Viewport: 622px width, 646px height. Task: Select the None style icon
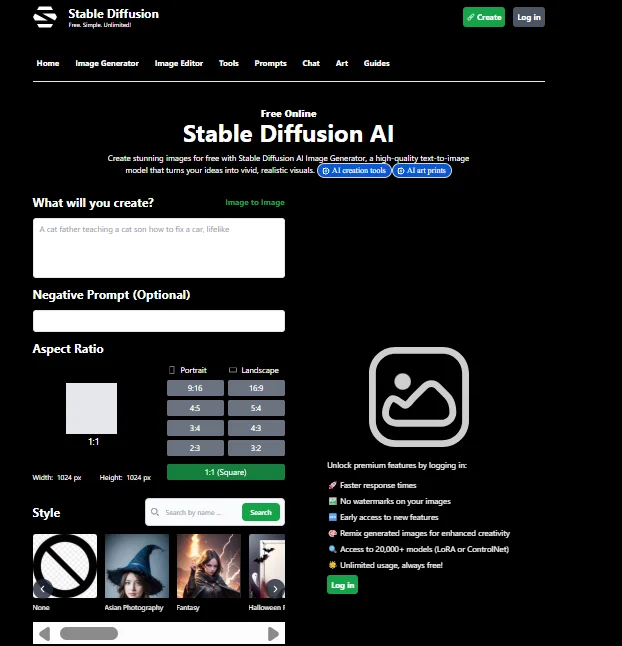pos(65,566)
